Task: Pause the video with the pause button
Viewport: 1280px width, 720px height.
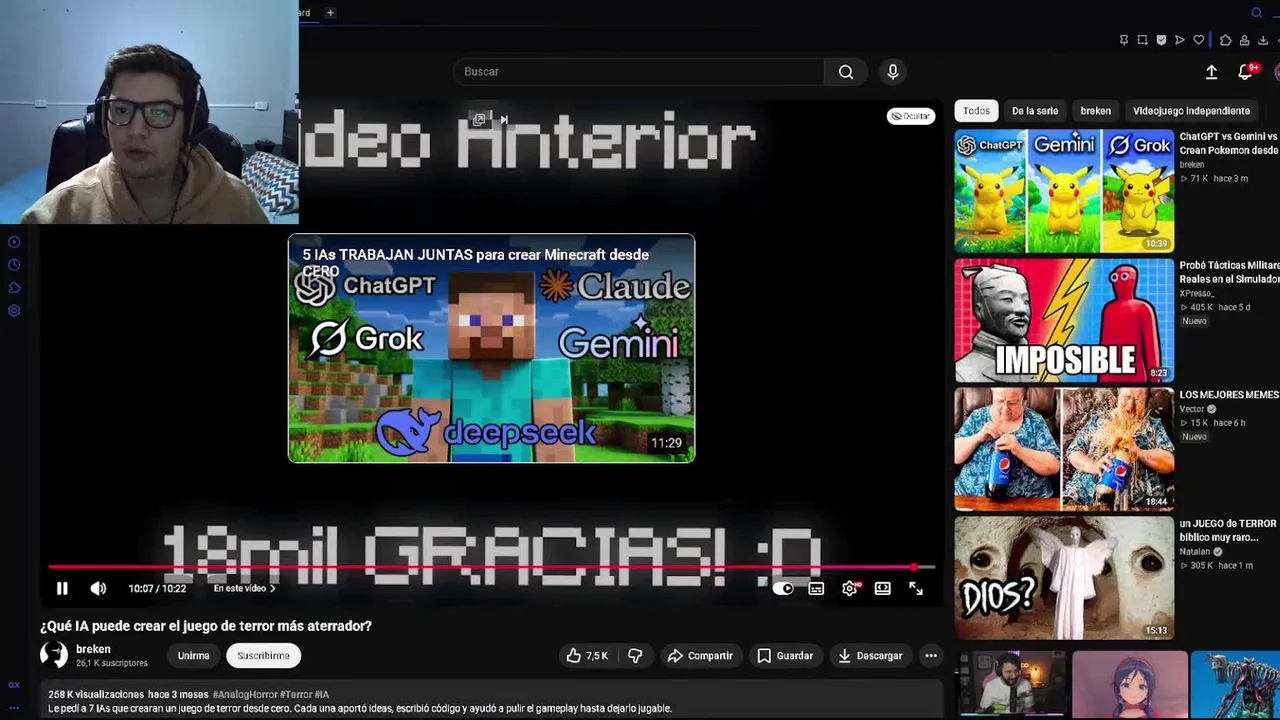Action: 62,589
